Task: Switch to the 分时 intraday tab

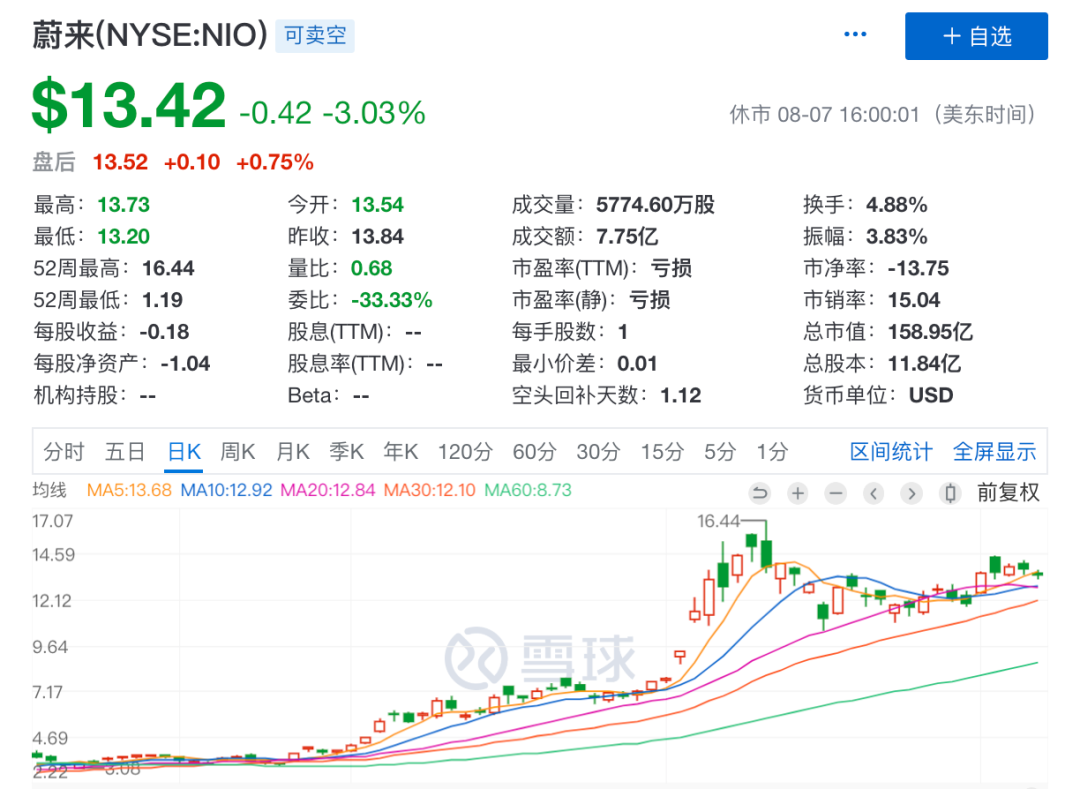Action: pyautogui.click(x=64, y=452)
